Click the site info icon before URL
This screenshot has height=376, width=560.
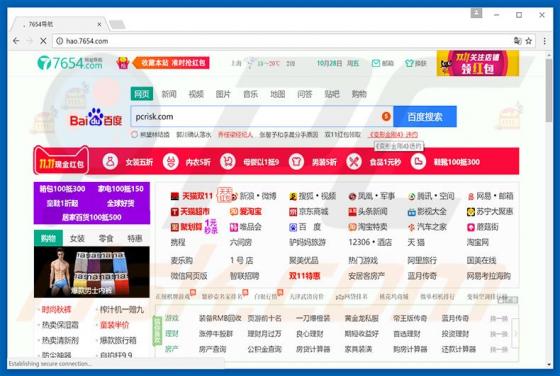60,41
